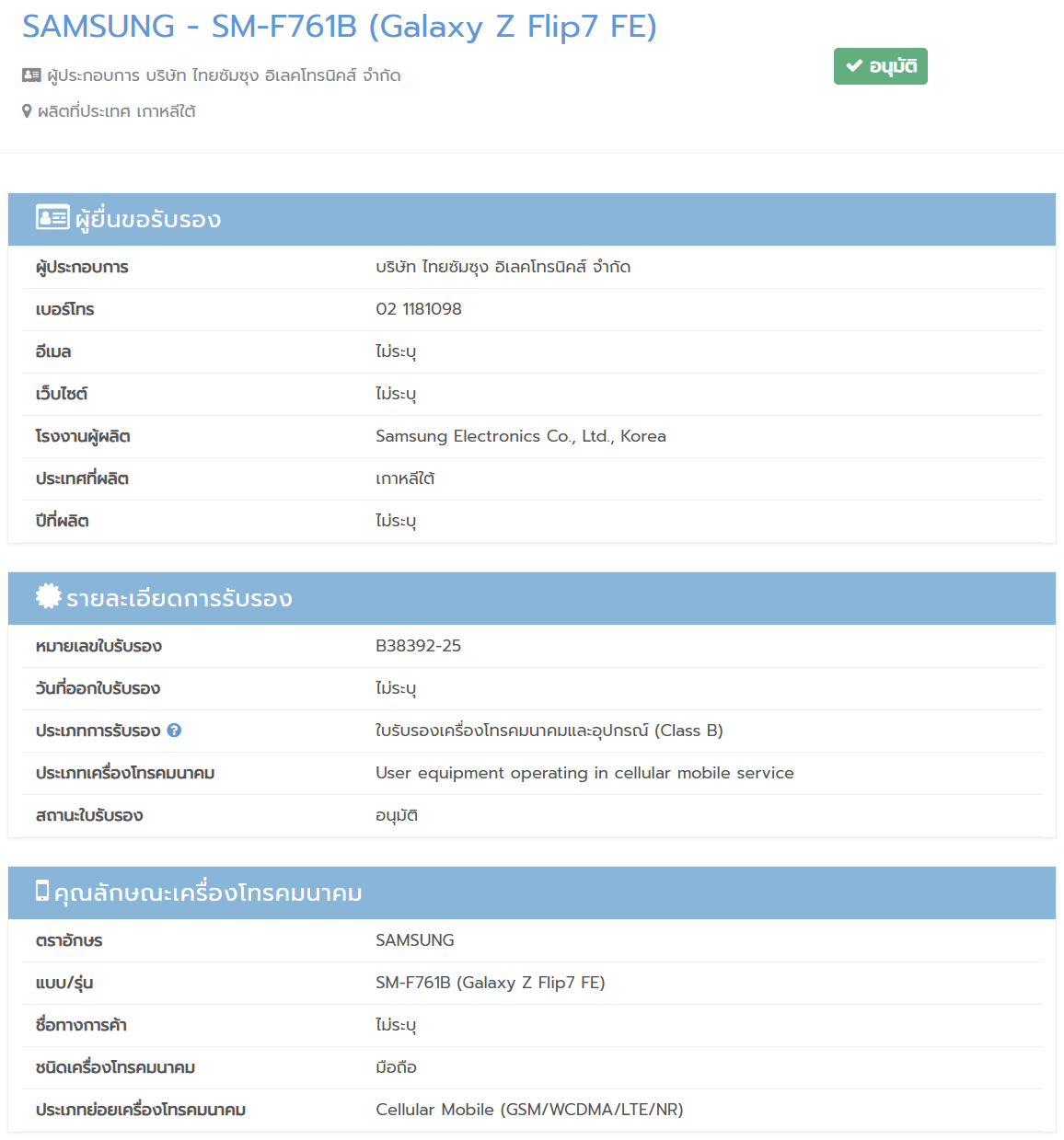Click the question mark help icon beside ประเภทการรับรอง
1064x1140 pixels.
coord(174,731)
